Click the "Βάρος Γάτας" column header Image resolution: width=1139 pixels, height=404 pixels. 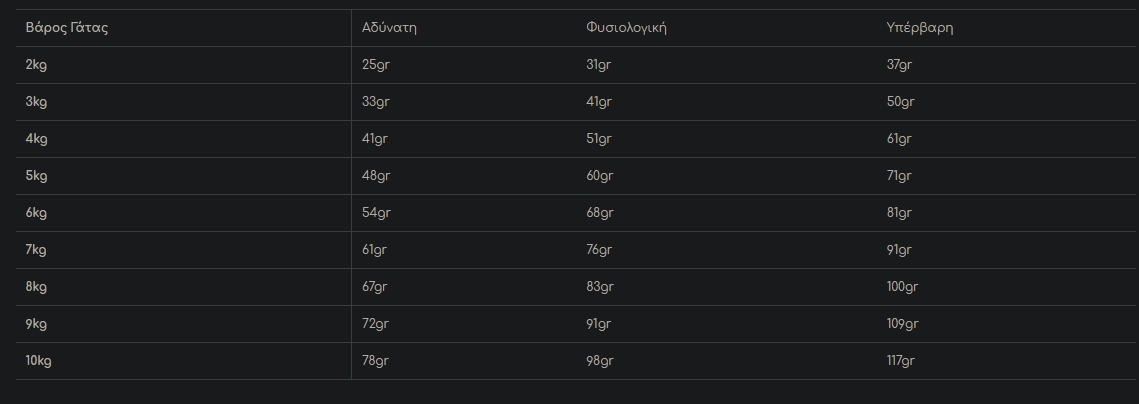click(x=67, y=28)
